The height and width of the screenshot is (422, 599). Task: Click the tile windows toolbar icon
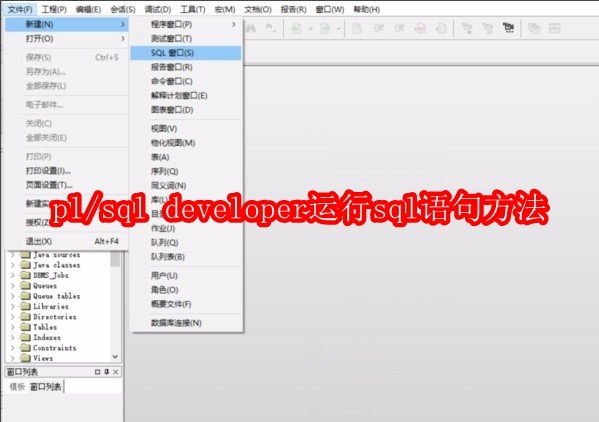tap(554, 28)
